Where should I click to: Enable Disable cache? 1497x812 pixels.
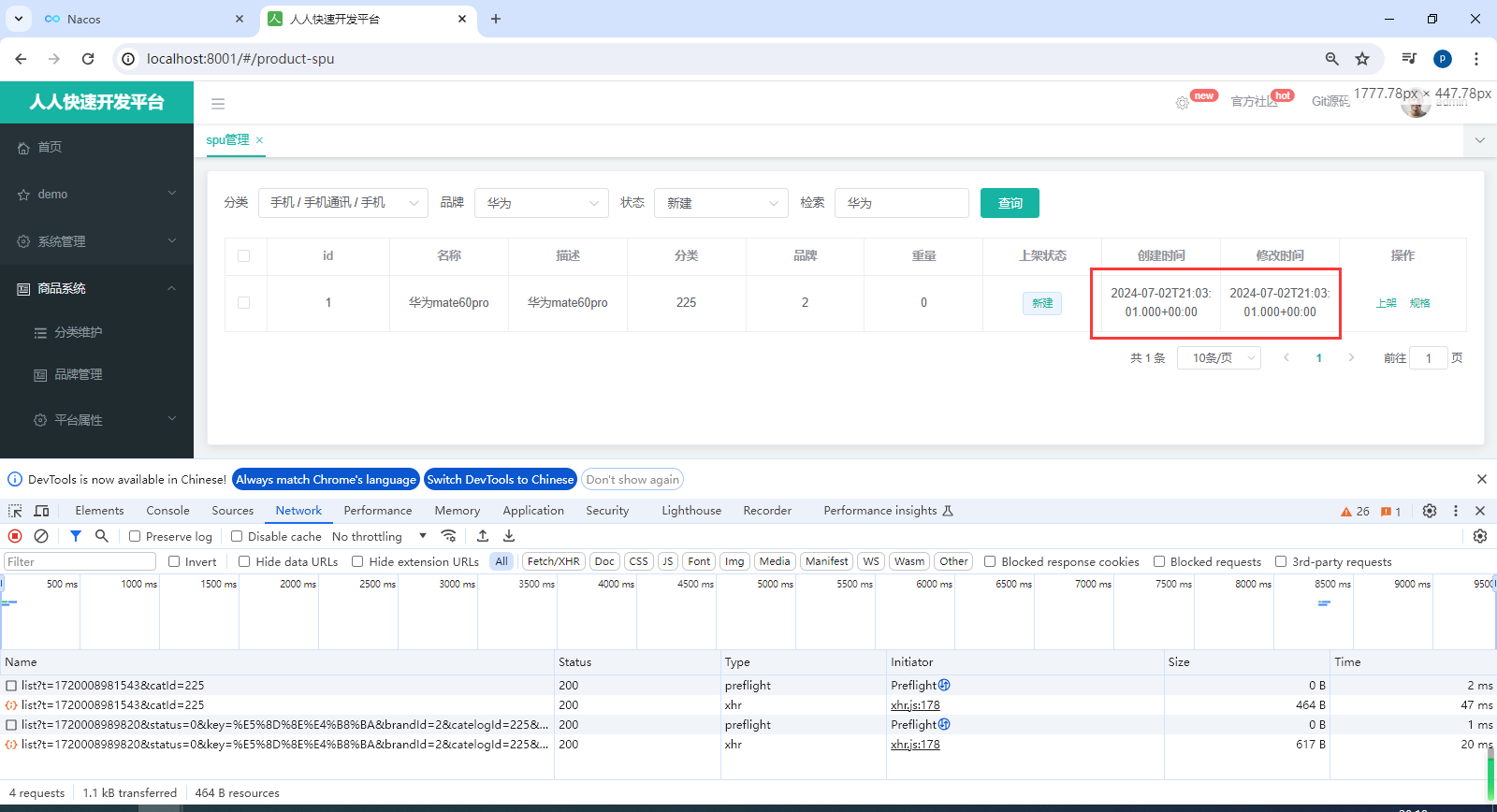point(237,536)
